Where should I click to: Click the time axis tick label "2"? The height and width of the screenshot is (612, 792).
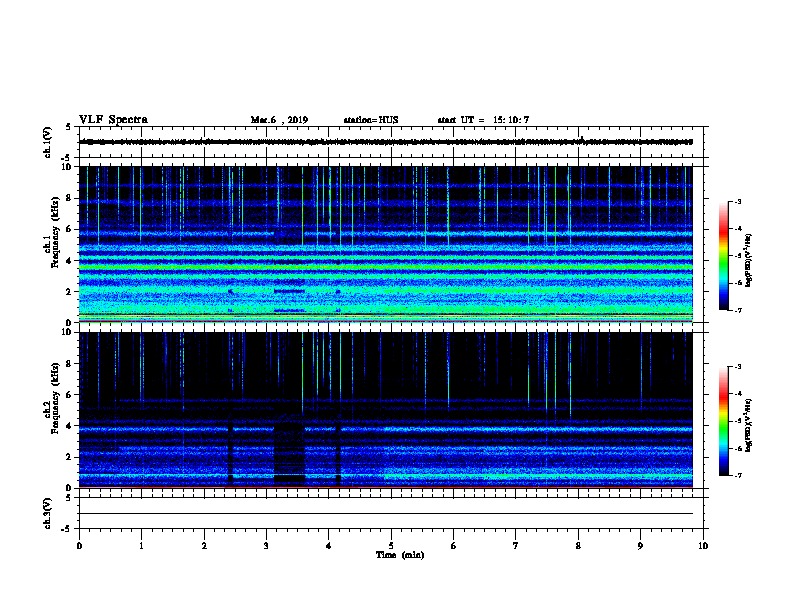(x=204, y=546)
